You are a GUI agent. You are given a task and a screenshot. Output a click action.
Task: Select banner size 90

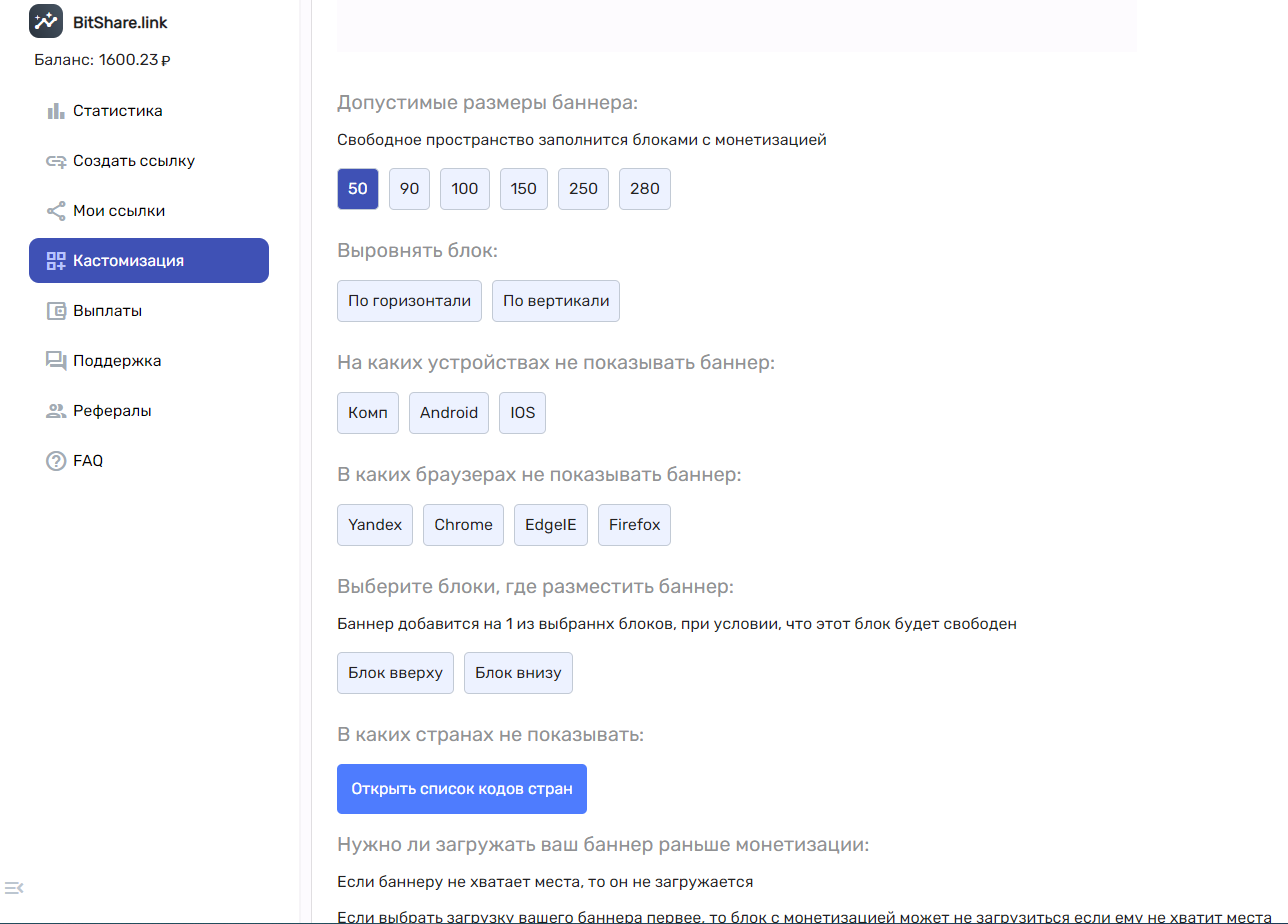[x=409, y=189]
